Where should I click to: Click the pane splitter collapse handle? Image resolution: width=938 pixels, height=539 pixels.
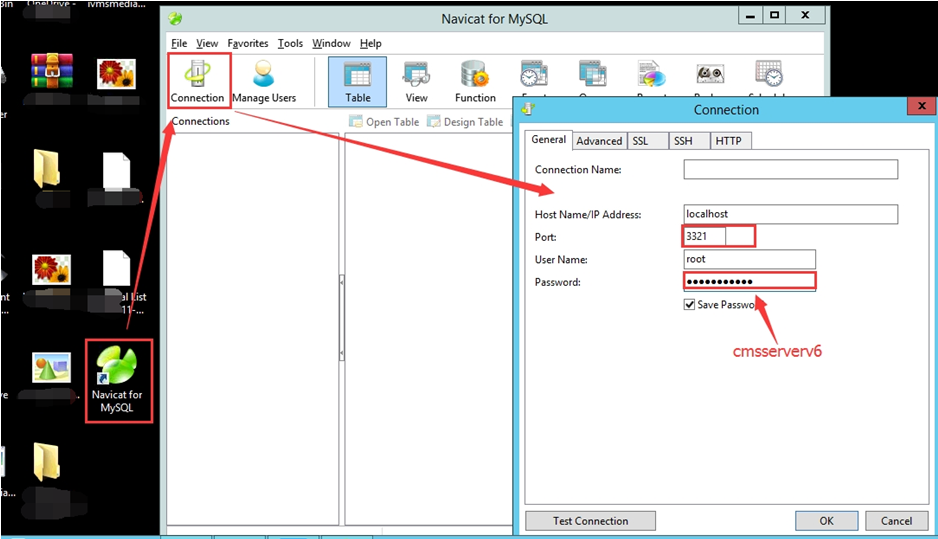pos(342,317)
